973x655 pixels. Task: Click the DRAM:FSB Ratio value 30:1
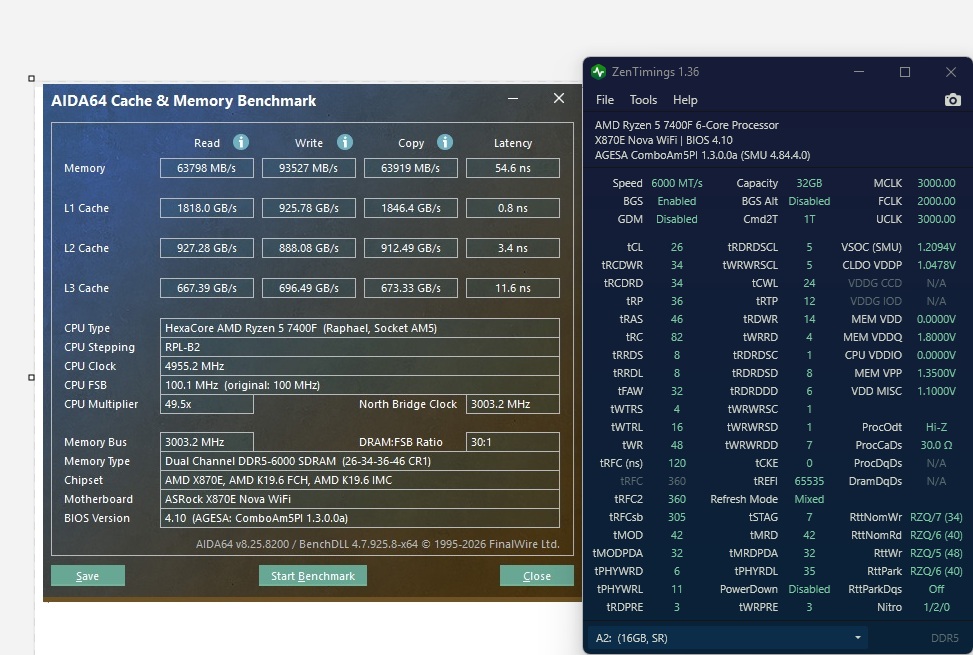pos(513,442)
